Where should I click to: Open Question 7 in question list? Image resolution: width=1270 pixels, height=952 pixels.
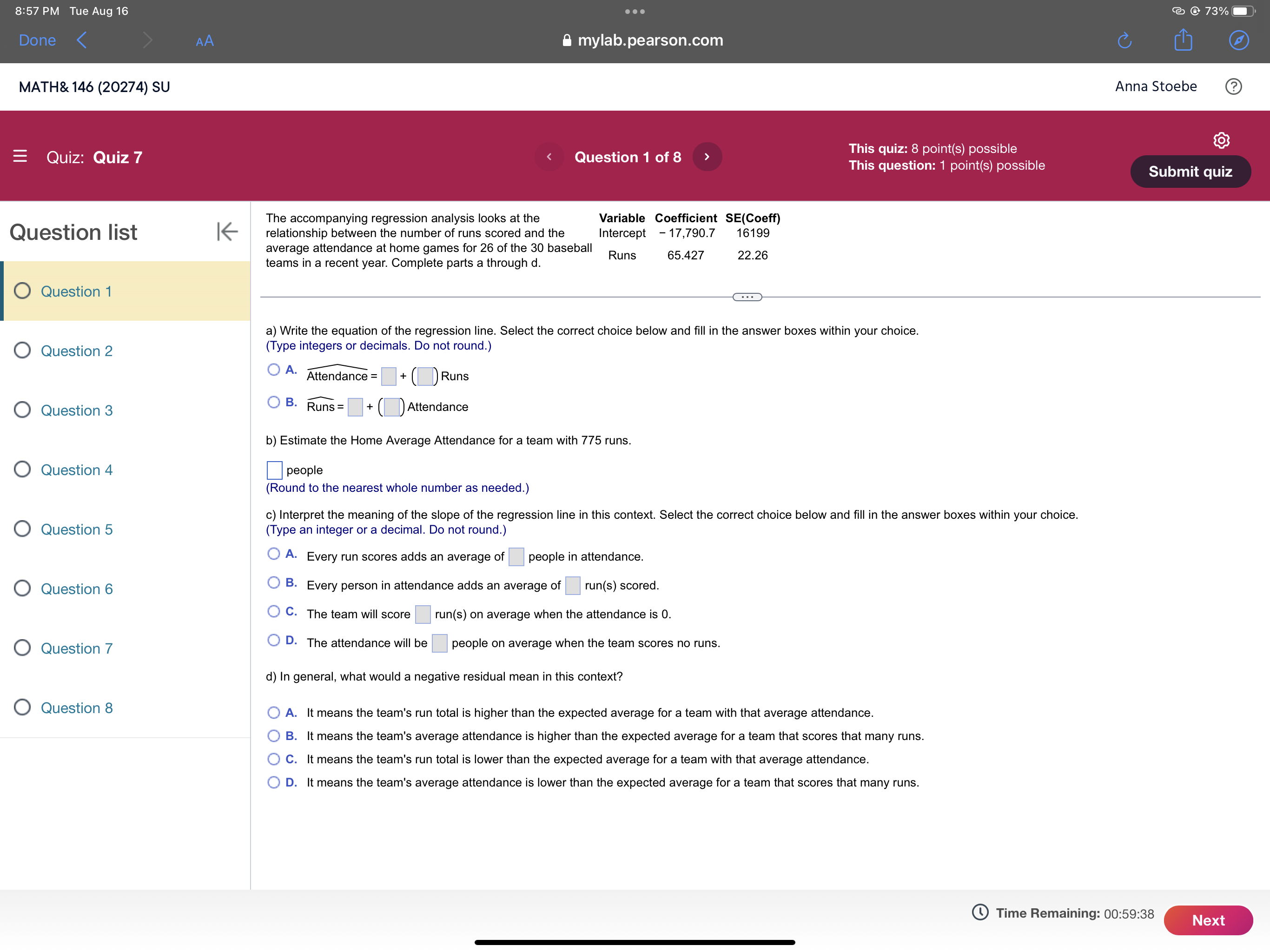[x=76, y=648]
